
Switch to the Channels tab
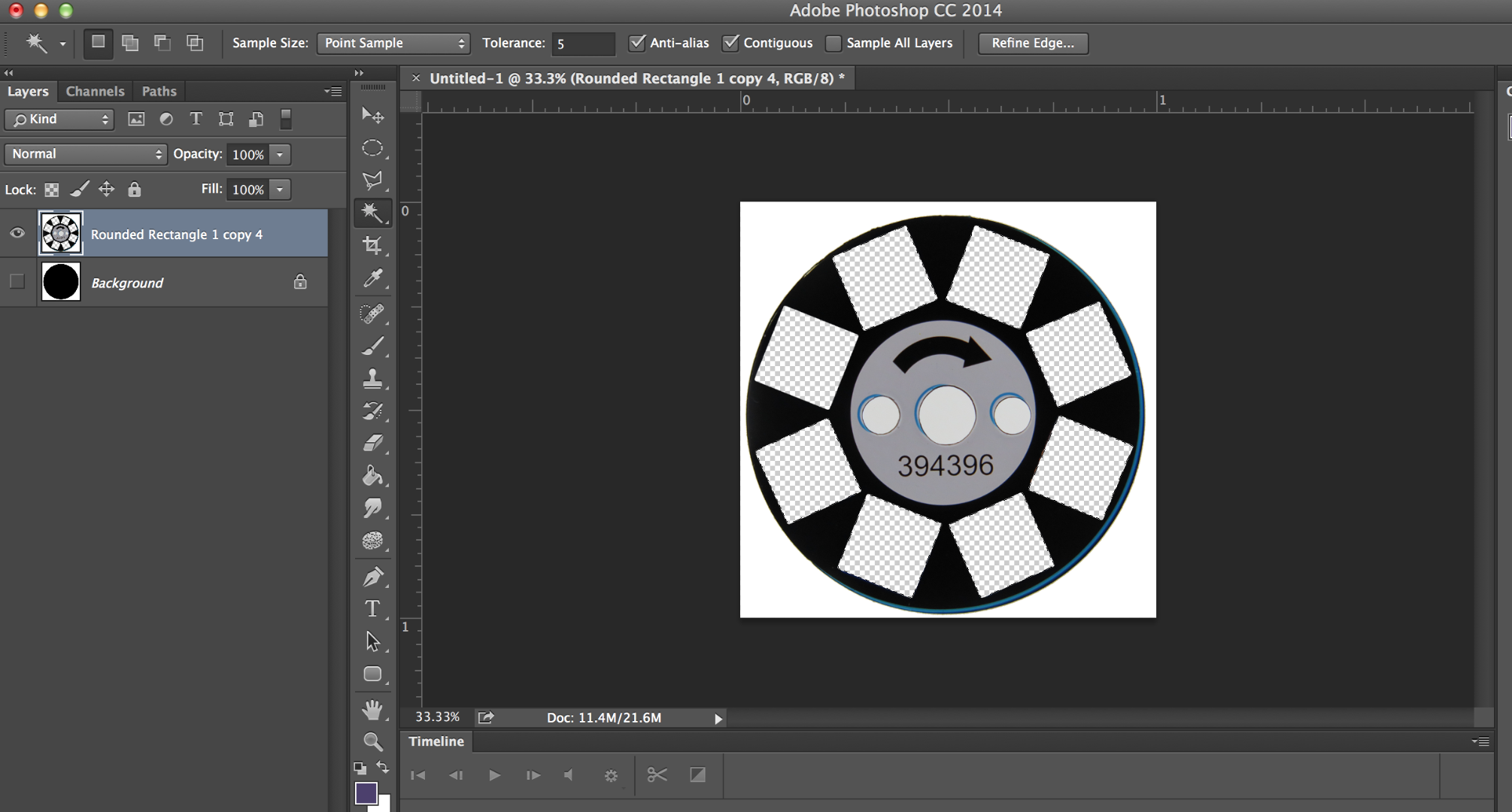pos(95,91)
